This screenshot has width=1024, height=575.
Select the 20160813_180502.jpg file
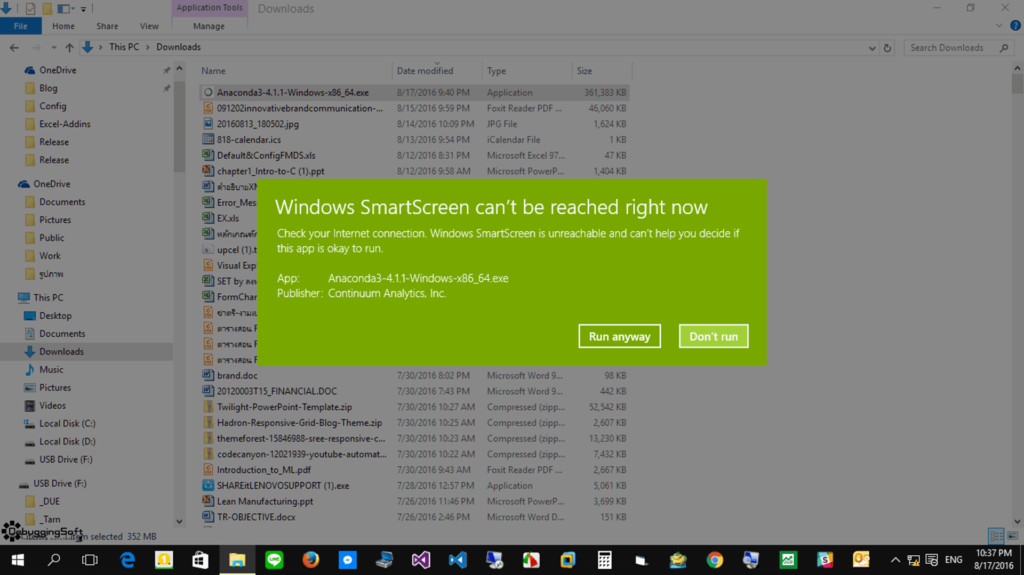pyautogui.click(x=258, y=124)
